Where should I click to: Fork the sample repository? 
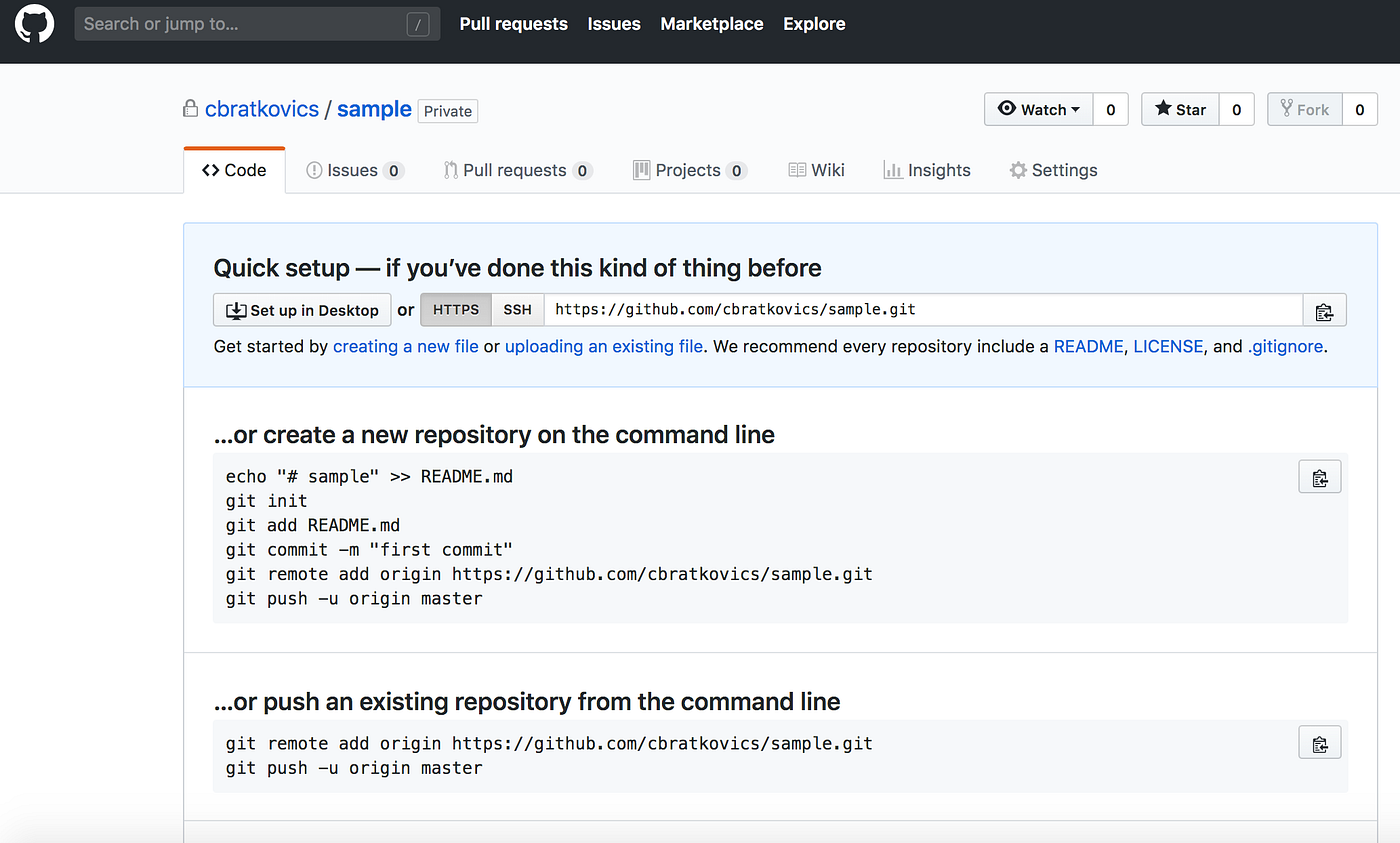1305,109
